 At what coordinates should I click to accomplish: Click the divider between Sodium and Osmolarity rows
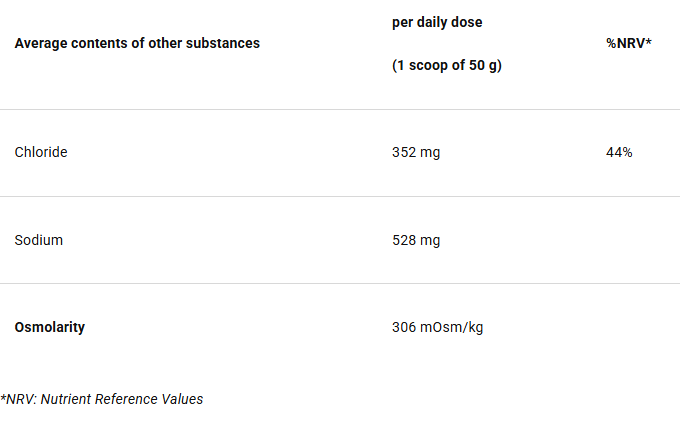340,283
